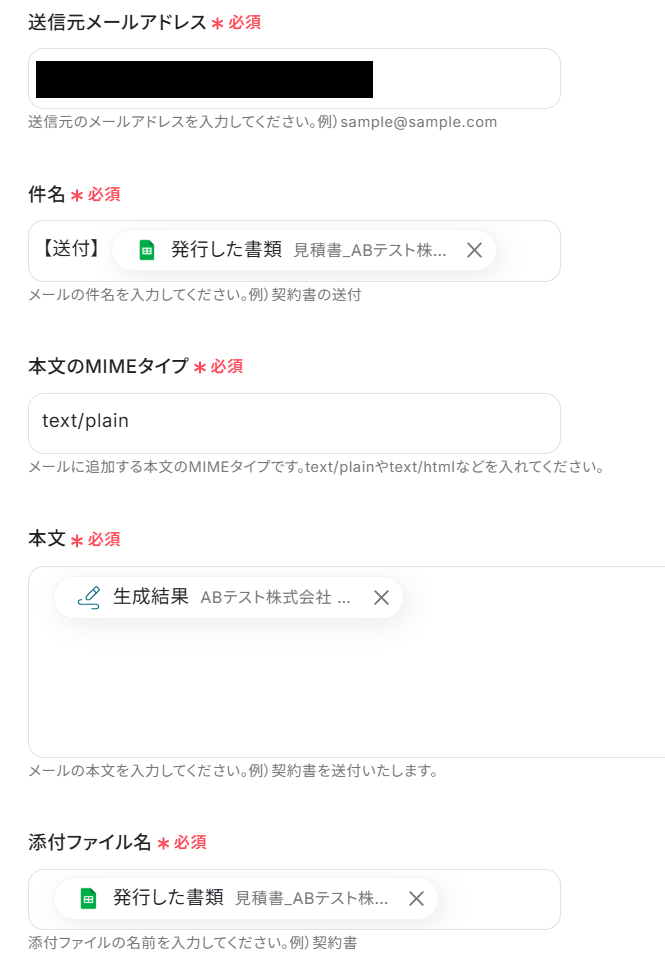Click the 添付ファイル名 field label

(90, 842)
